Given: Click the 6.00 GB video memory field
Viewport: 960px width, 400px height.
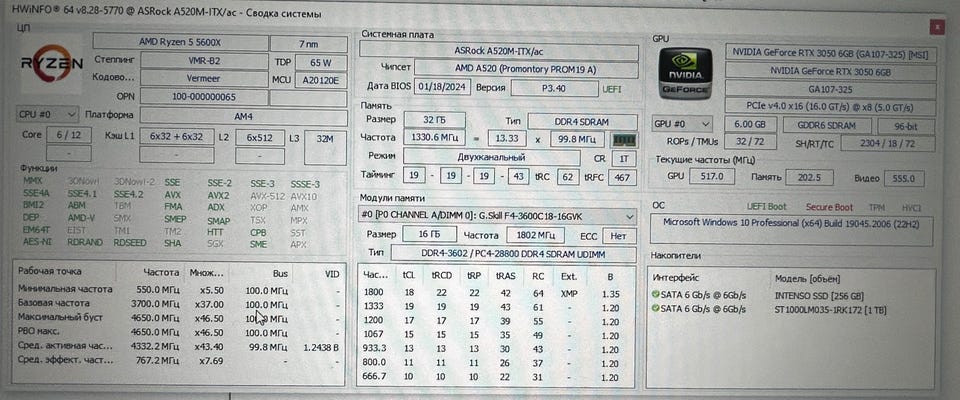Looking at the screenshot, I should pyautogui.click(x=751, y=125).
